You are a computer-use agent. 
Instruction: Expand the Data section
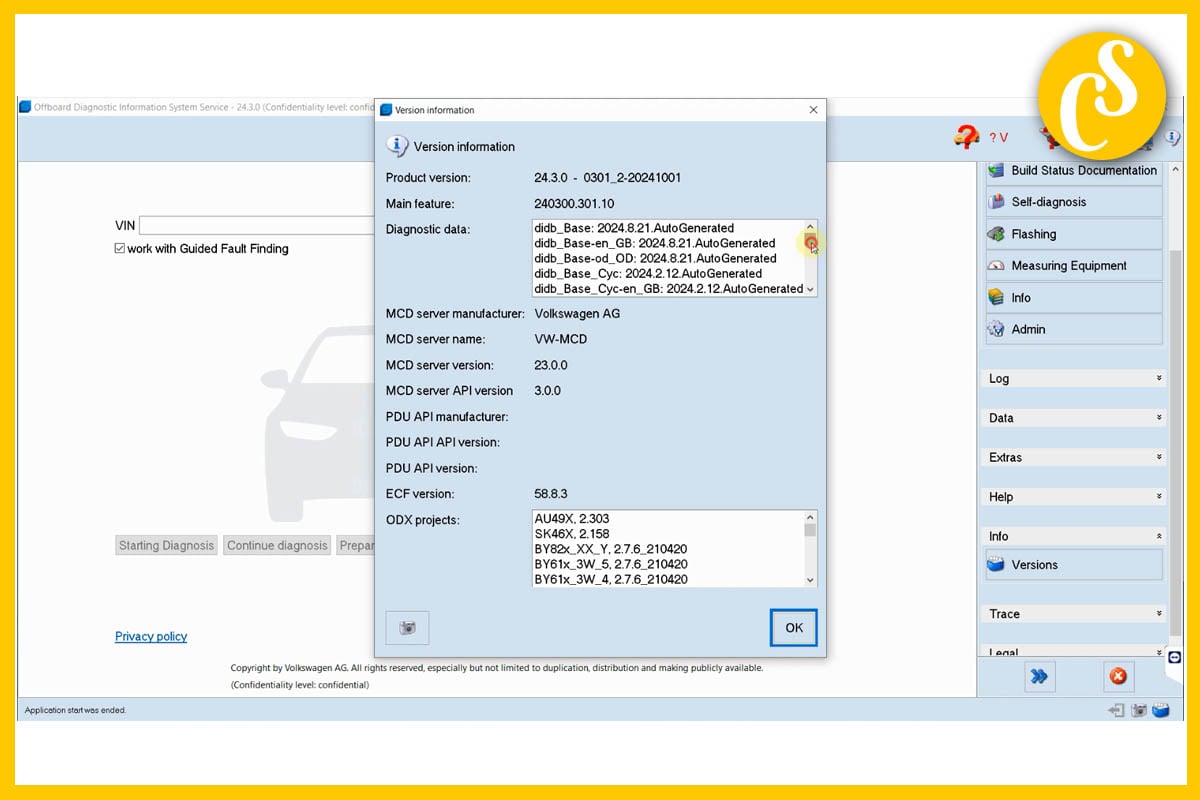point(1073,418)
